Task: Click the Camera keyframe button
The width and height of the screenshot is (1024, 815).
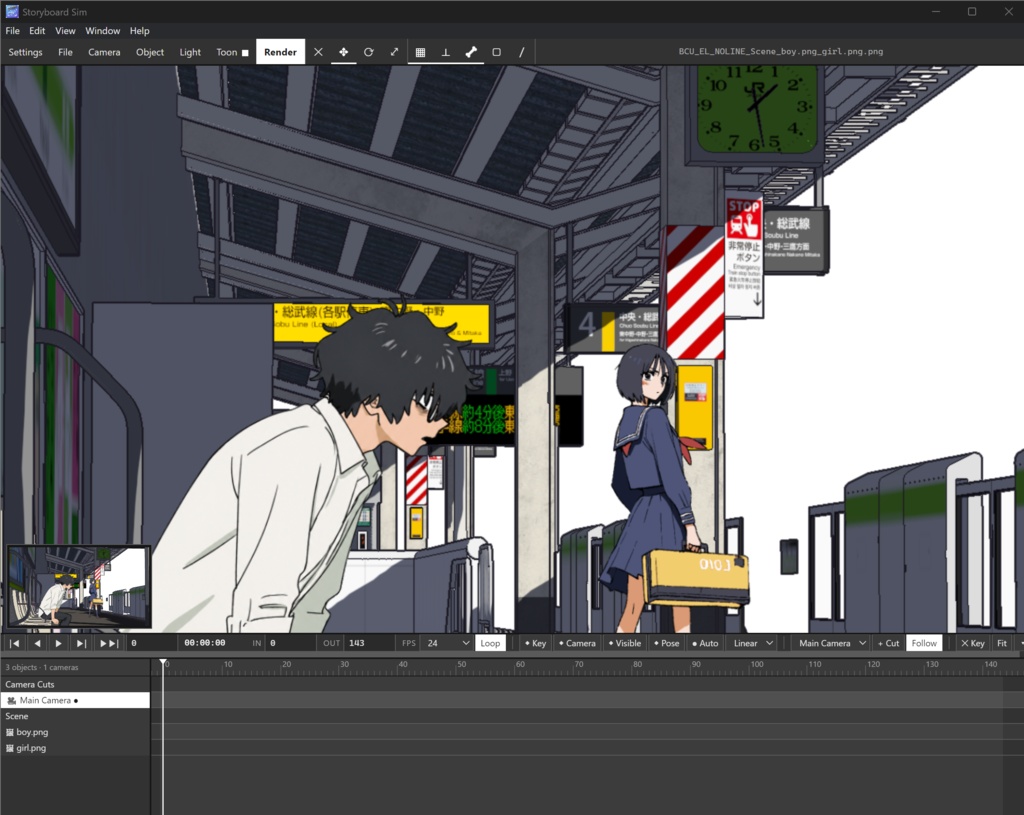Action: point(577,643)
